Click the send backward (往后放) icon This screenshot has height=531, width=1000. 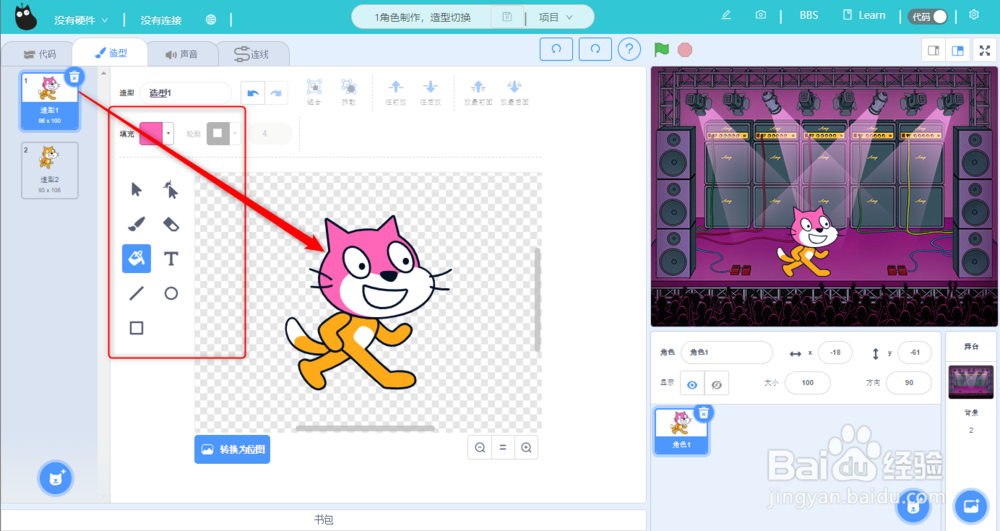[x=430, y=92]
